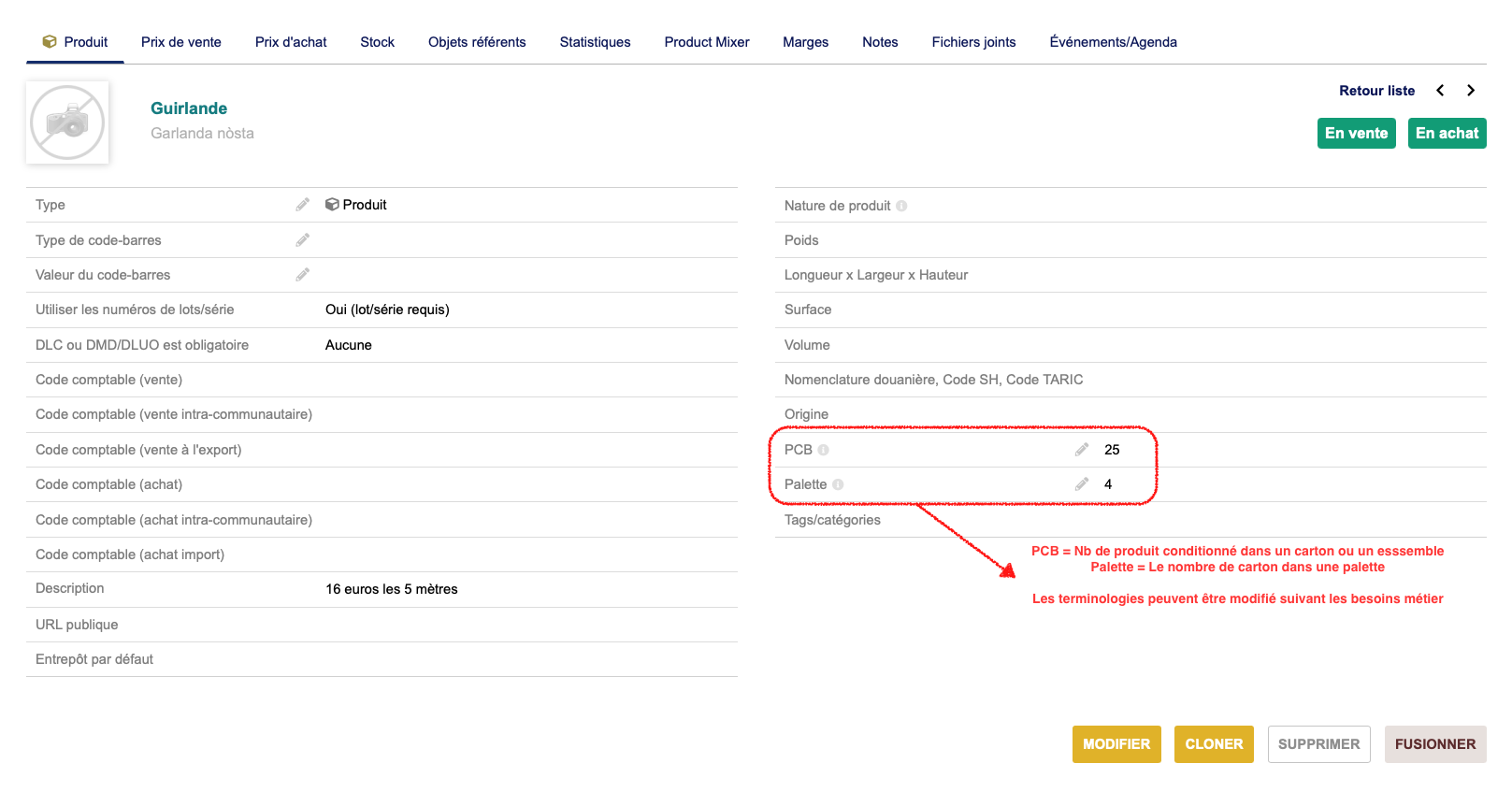Go to next product with right chevron
This screenshot has width=1512, height=792.
(x=1471, y=91)
